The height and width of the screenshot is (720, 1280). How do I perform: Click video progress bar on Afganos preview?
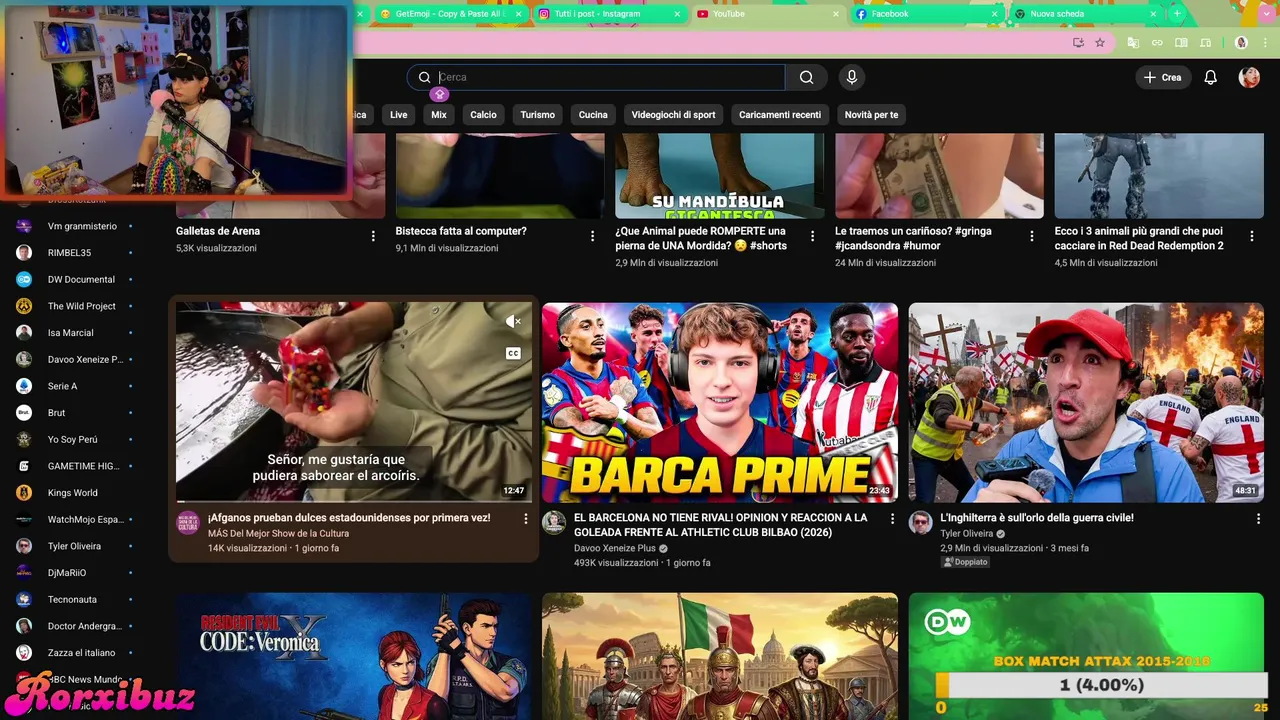(x=354, y=501)
